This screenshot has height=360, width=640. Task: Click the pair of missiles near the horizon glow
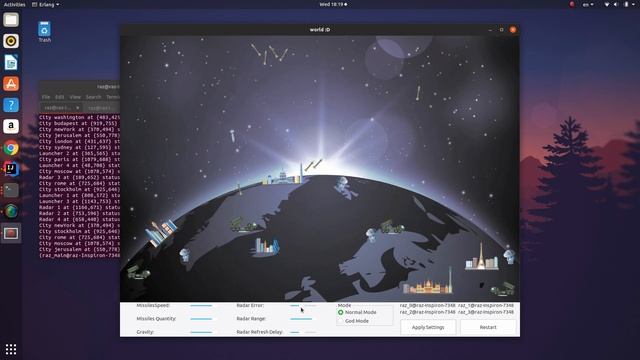tap(313, 165)
